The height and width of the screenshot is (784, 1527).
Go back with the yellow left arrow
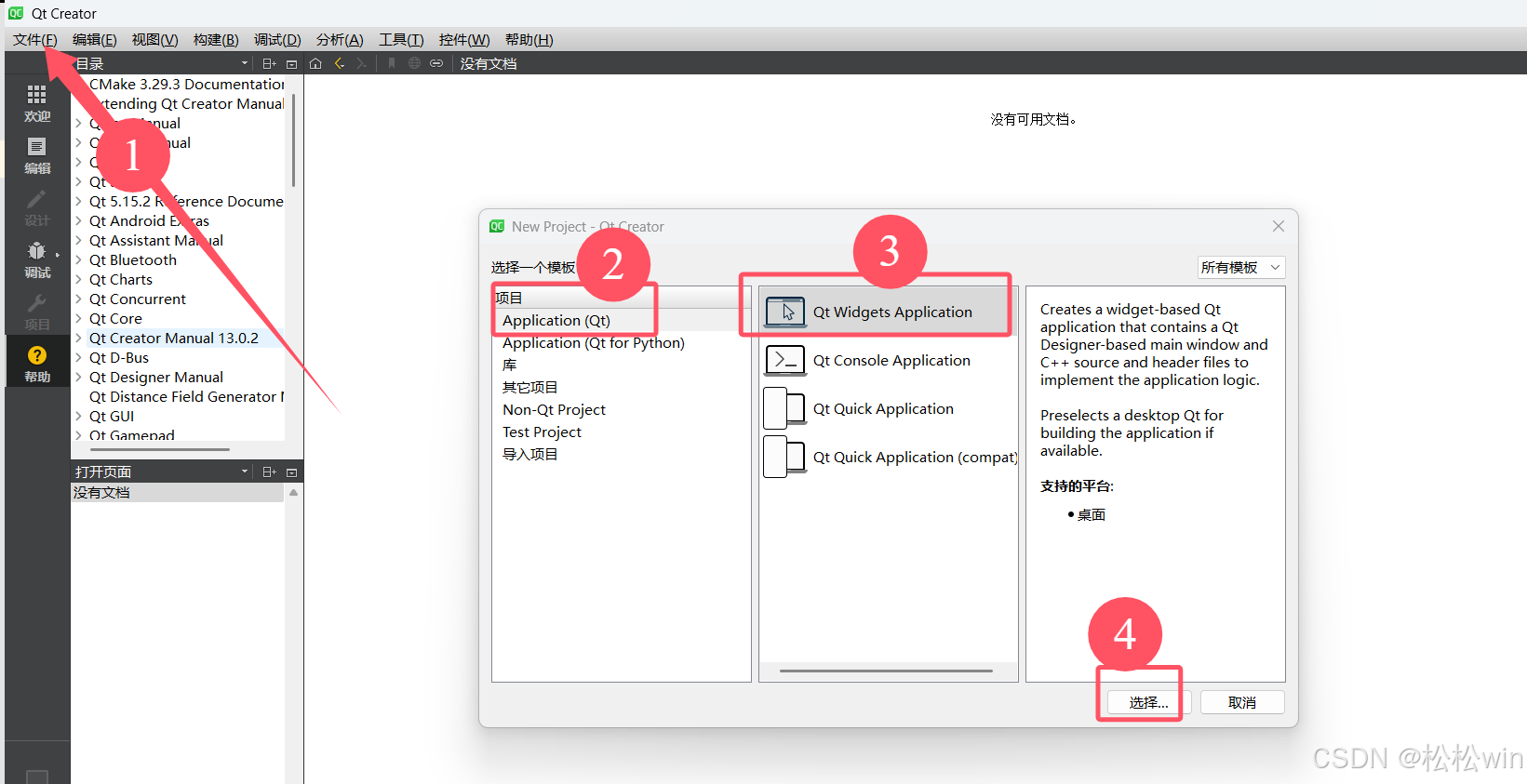[x=340, y=63]
